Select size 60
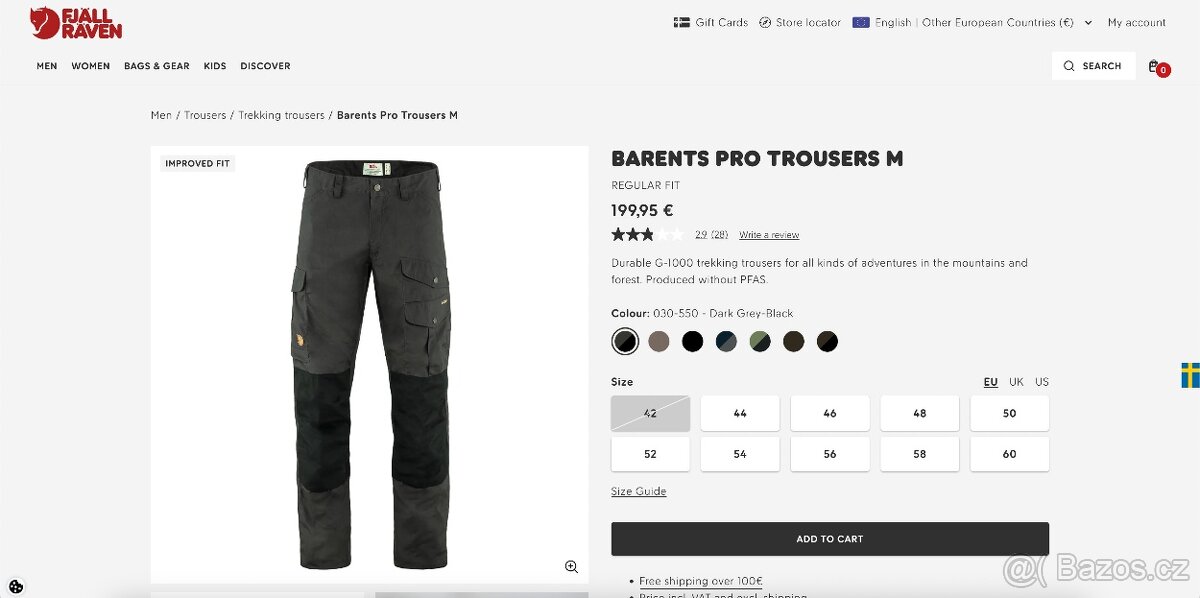This screenshot has height=598, width=1200. [1009, 453]
